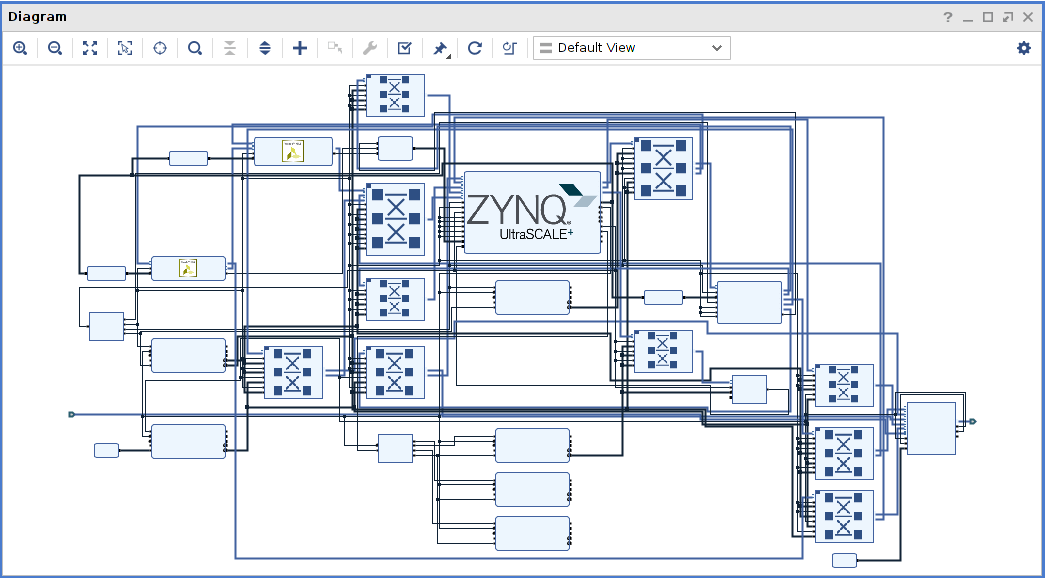
Task: Open the Default View dropdown
Action: tap(631, 48)
